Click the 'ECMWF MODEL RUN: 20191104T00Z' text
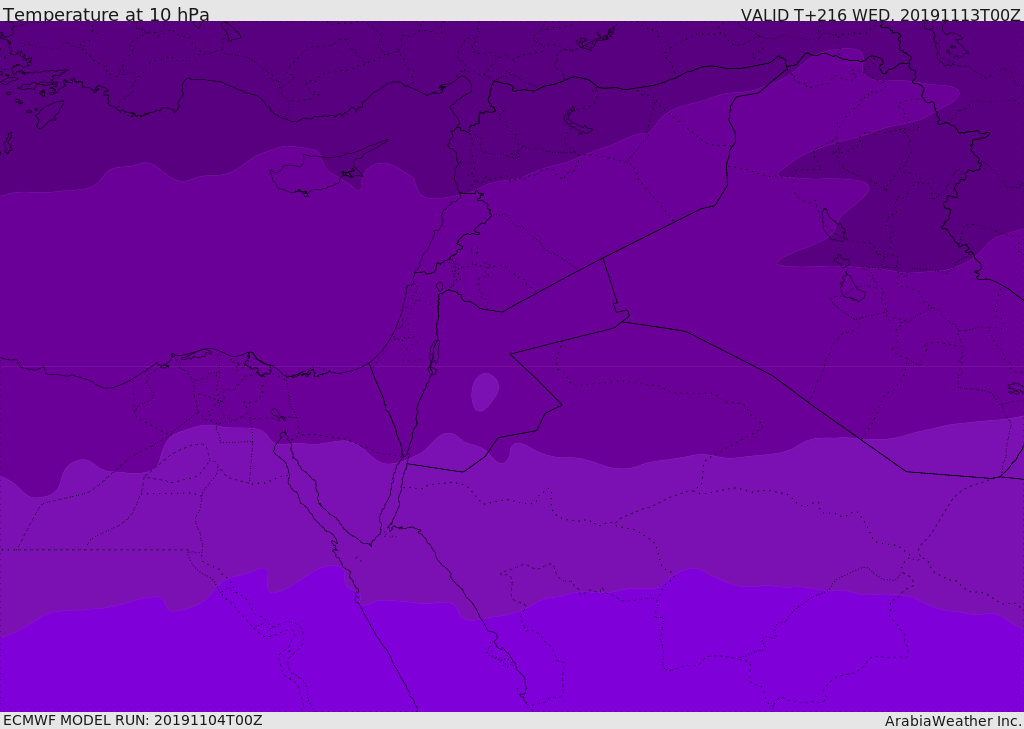This screenshot has height=729, width=1024. tap(133, 720)
